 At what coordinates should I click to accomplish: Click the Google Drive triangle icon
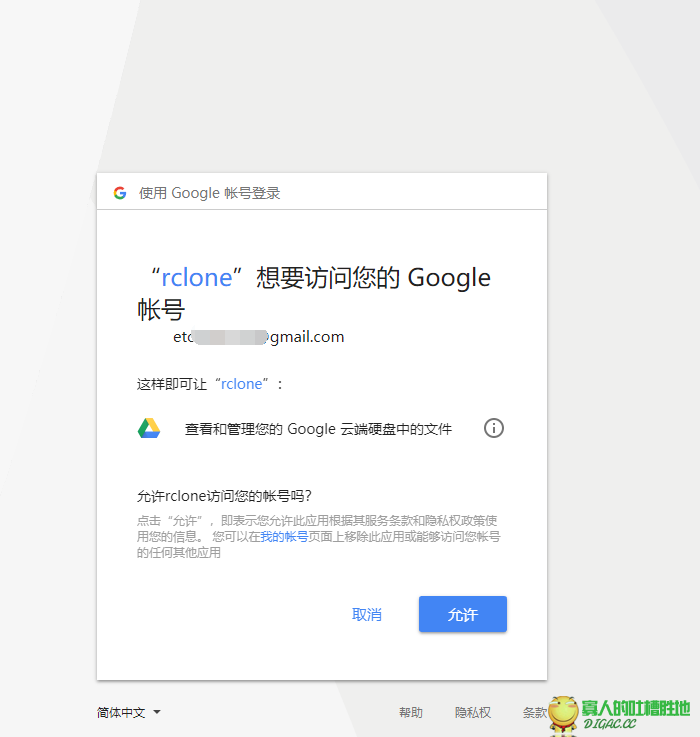(149, 428)
